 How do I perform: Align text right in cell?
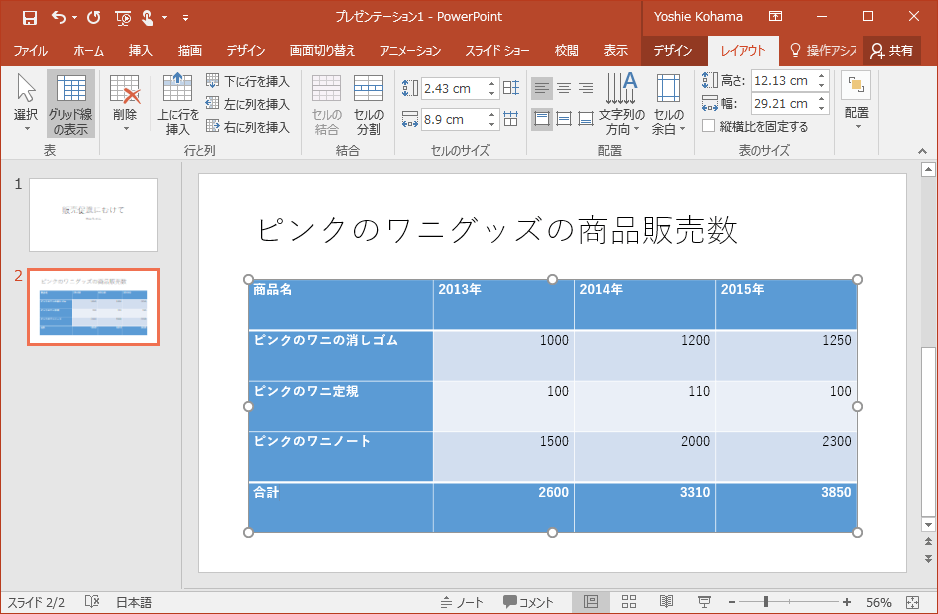(586, 89)
